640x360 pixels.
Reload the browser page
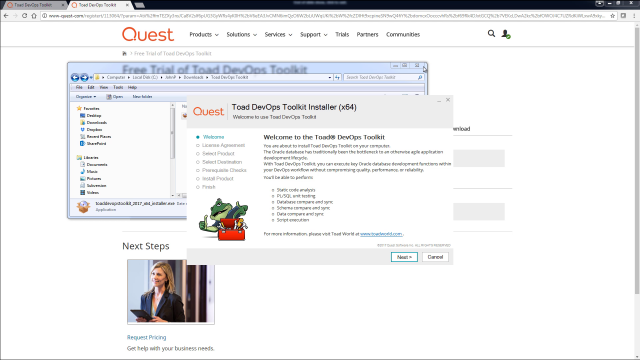click(x=24, y=16)
